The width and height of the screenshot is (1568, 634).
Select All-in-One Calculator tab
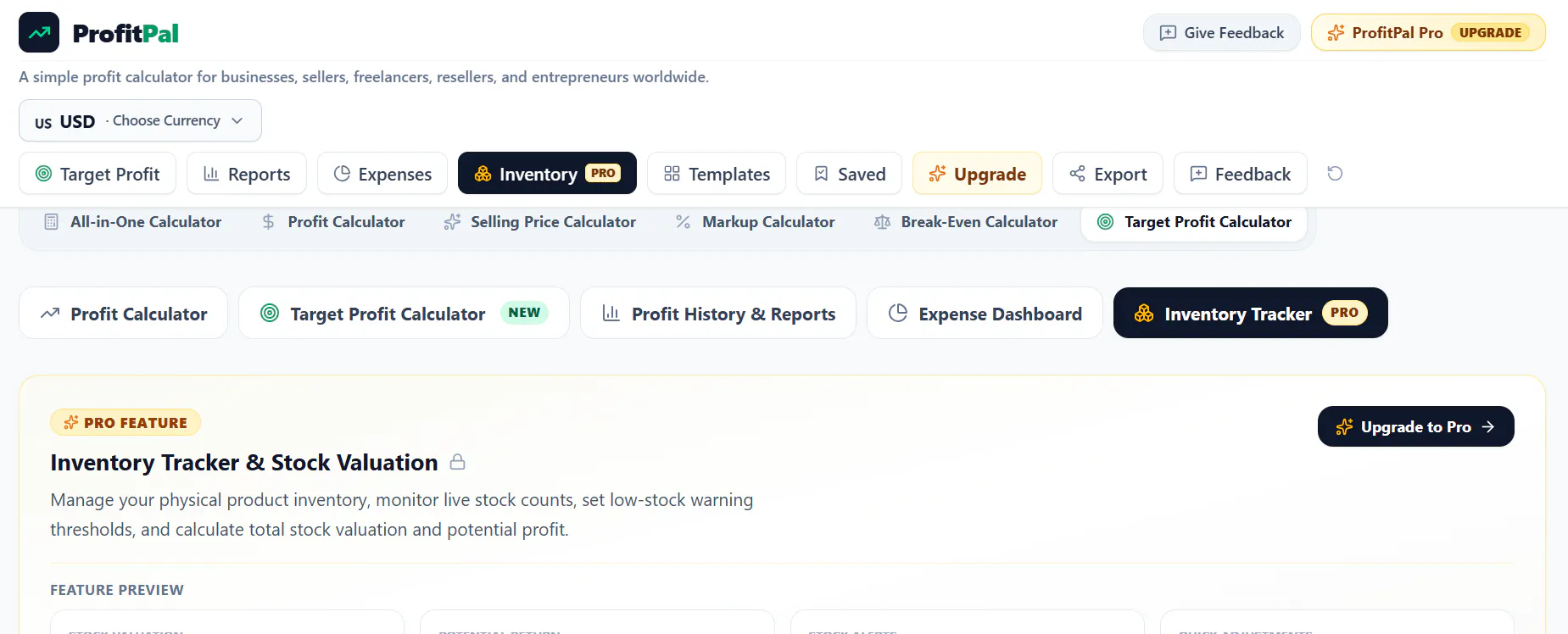(132, 222)
